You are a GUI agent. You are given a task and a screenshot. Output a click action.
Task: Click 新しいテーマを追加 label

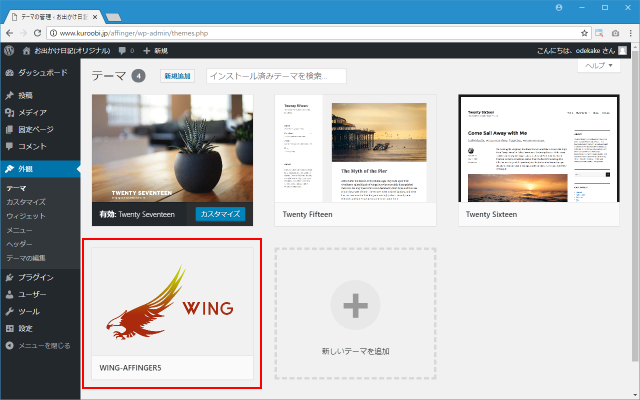[355, 351]
